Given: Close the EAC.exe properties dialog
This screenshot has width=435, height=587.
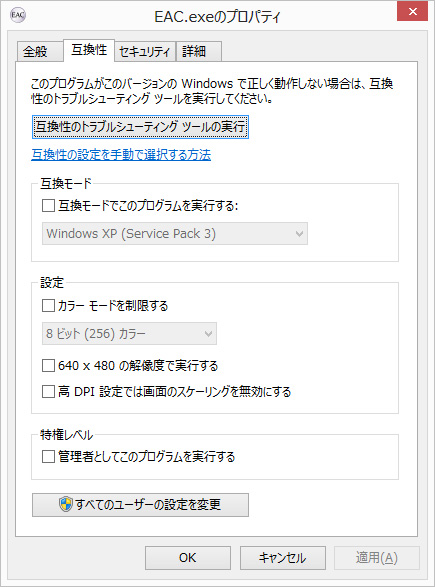Looking at the screenshot, I should click(x=413, y=12).
